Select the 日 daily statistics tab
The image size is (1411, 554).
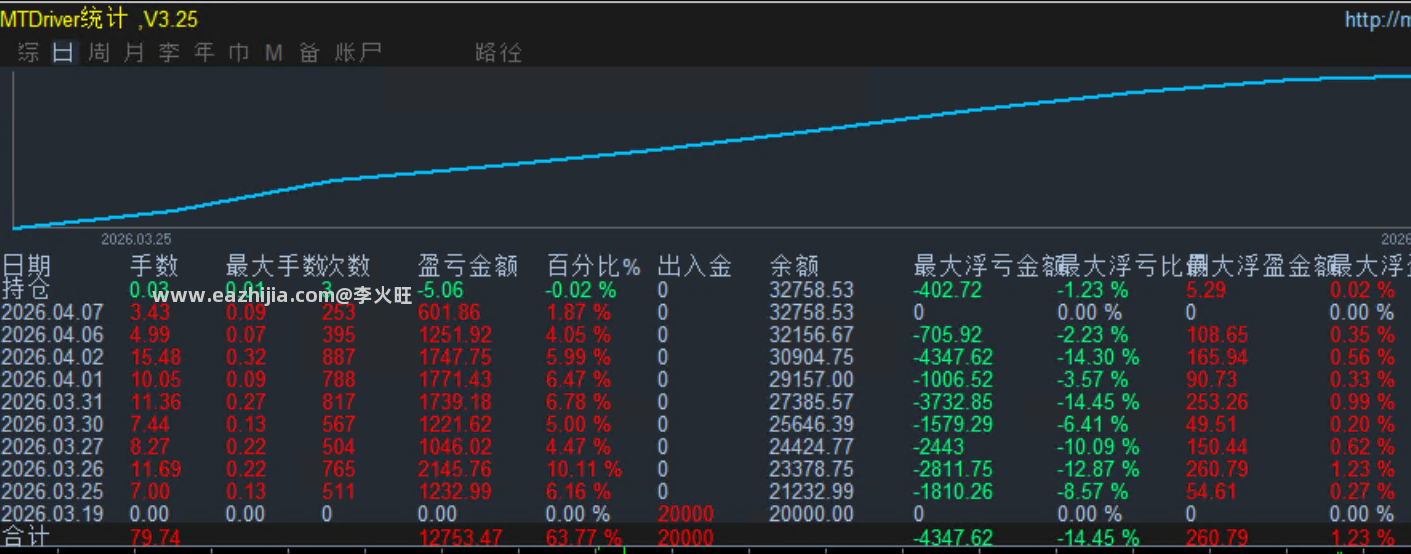pos(64,53)
